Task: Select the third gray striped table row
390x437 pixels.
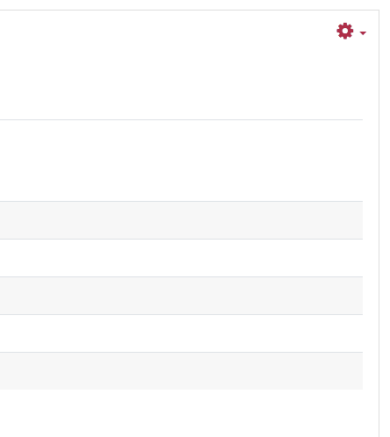Action: pyautogui.click(x=181, y=371)
